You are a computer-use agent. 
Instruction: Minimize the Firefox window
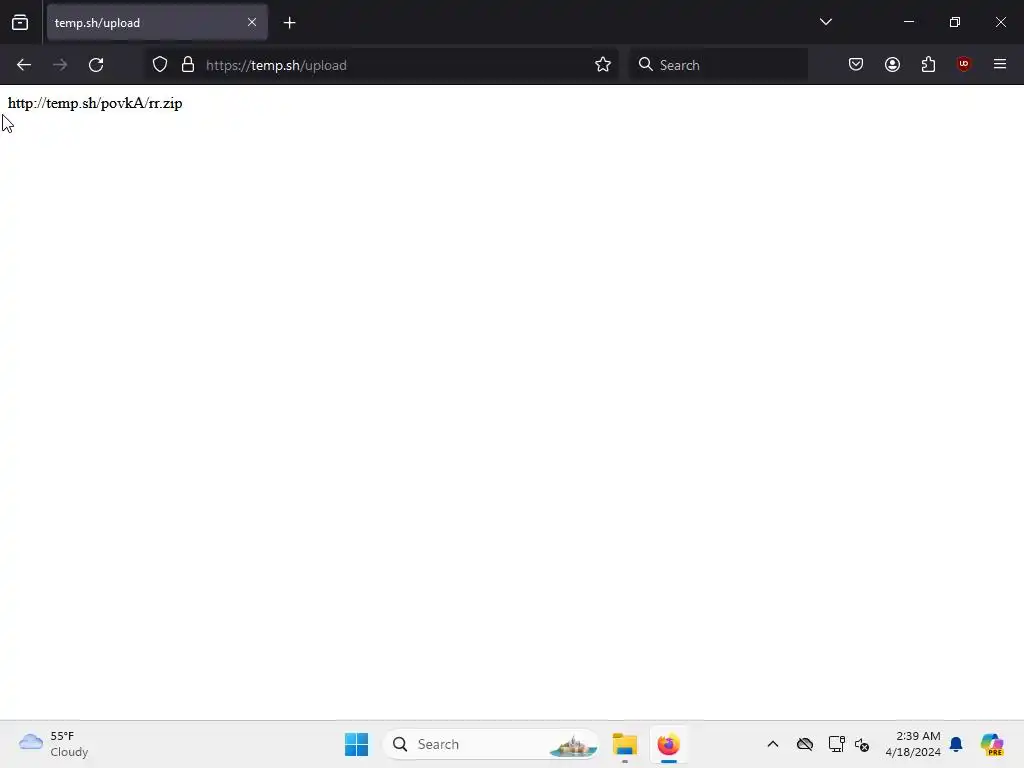(x=909, y=22)
